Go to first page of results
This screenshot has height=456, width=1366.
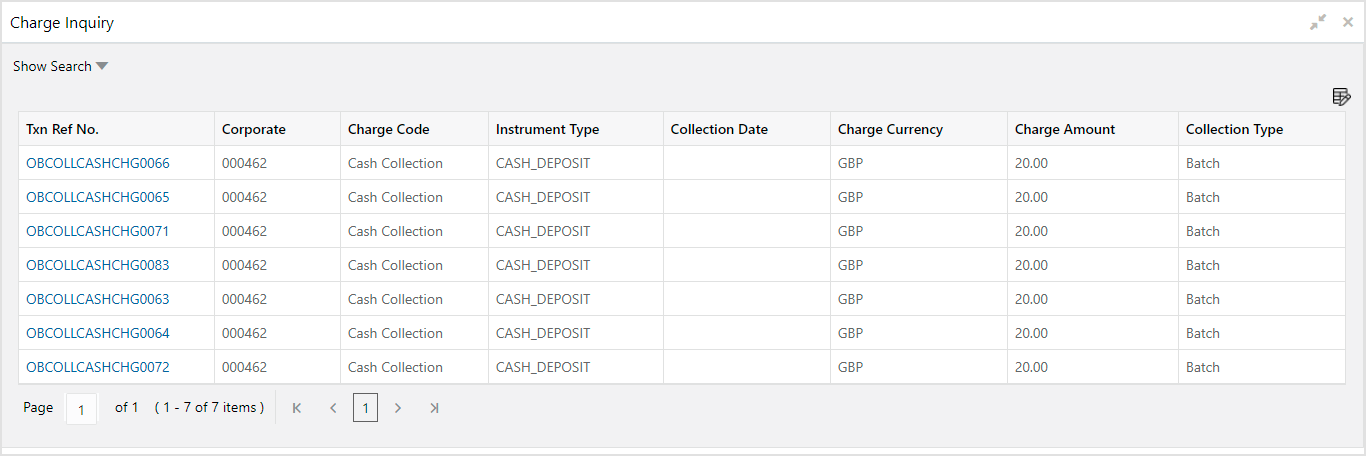(297, 408)
